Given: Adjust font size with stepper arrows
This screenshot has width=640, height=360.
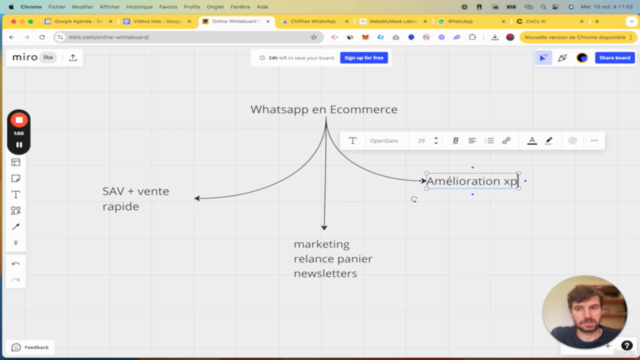Looking at the screenshot, I should 436,141.
